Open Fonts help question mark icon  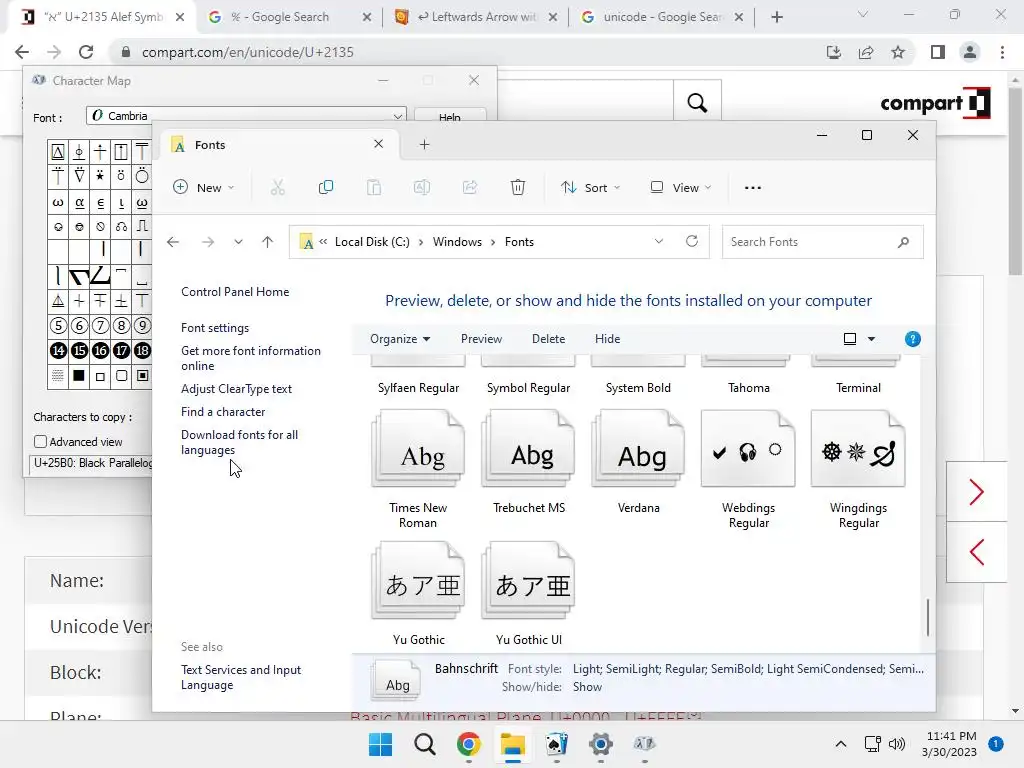tap(912, 339)
